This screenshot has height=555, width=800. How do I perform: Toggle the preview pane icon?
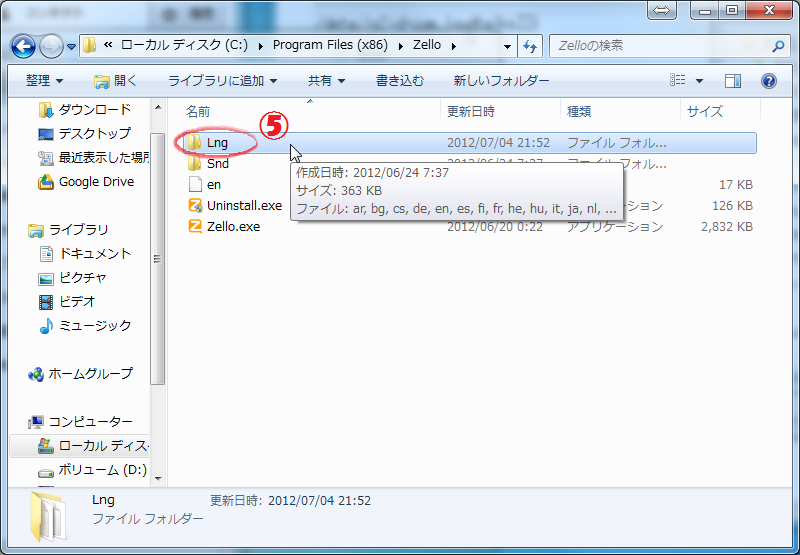click(733, 81)
